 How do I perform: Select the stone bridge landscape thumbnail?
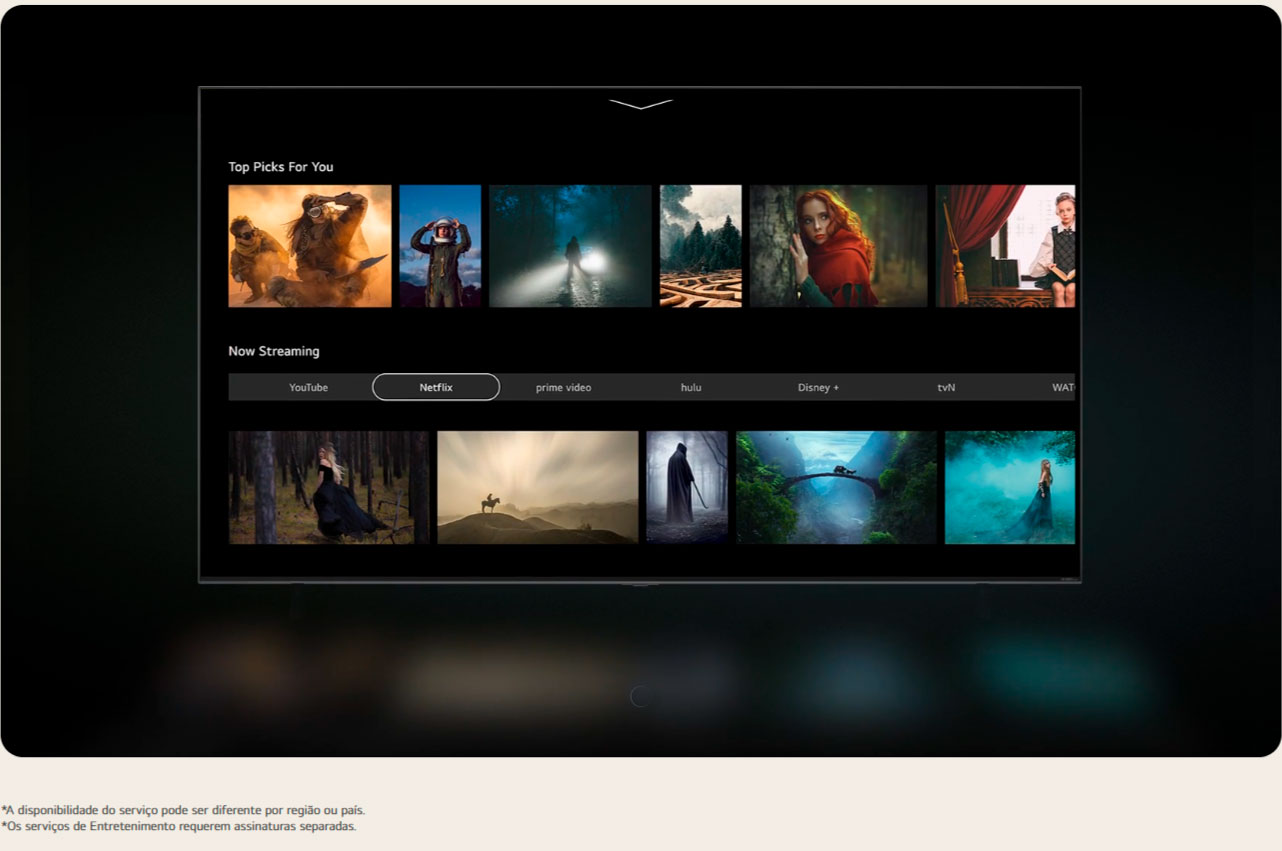coord(836,487)
